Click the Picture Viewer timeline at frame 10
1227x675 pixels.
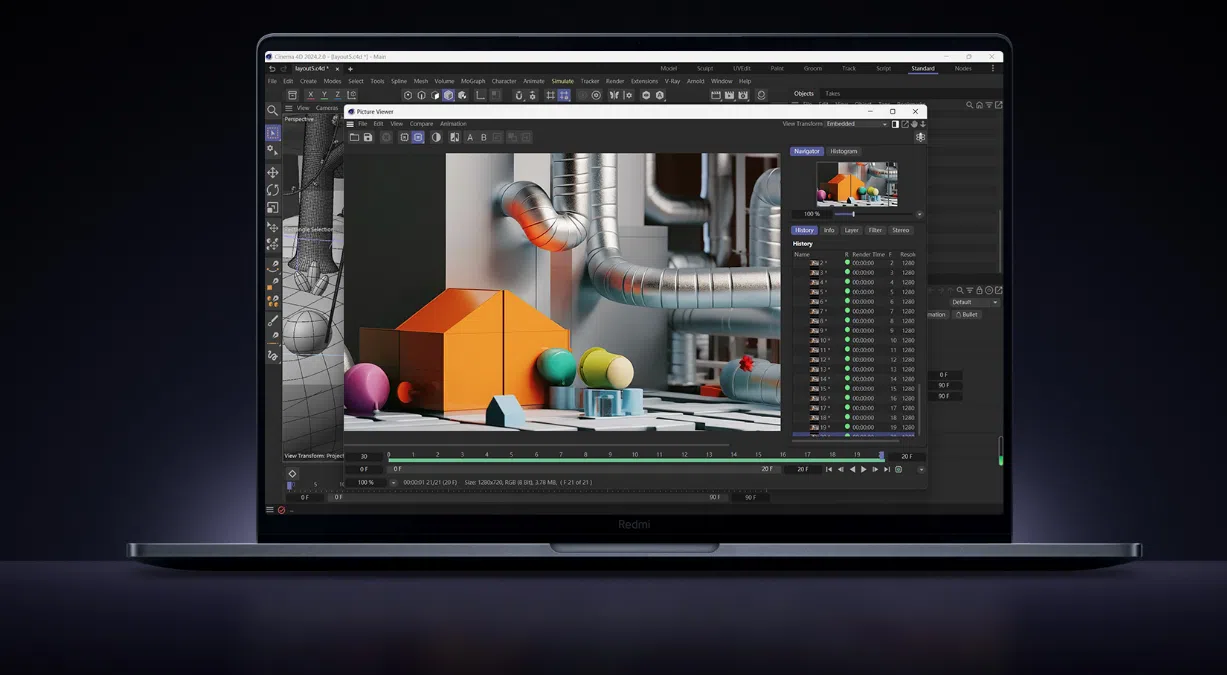pos(634,456)
